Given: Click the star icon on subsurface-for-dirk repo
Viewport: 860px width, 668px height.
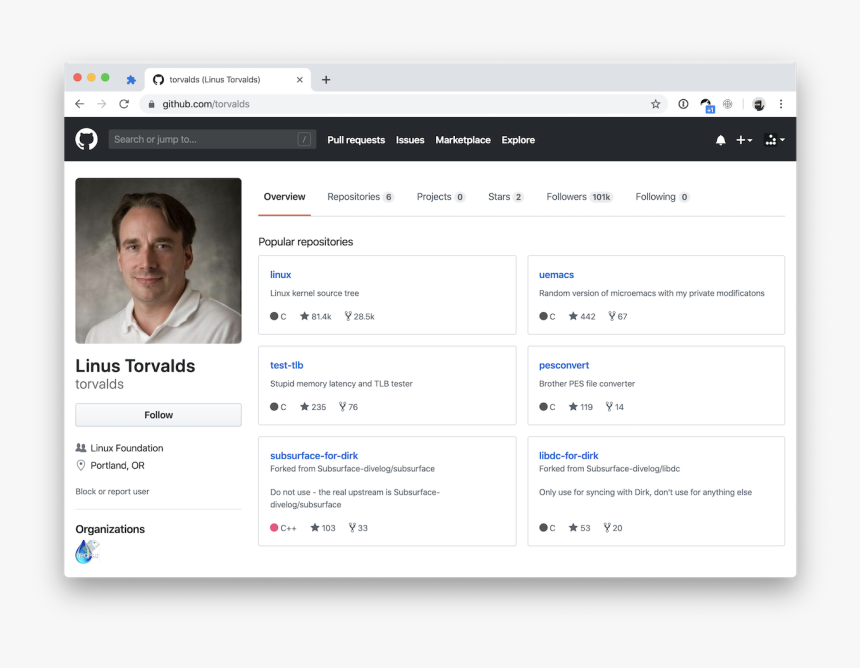Looking at the screenshot, I should [315, 528].
